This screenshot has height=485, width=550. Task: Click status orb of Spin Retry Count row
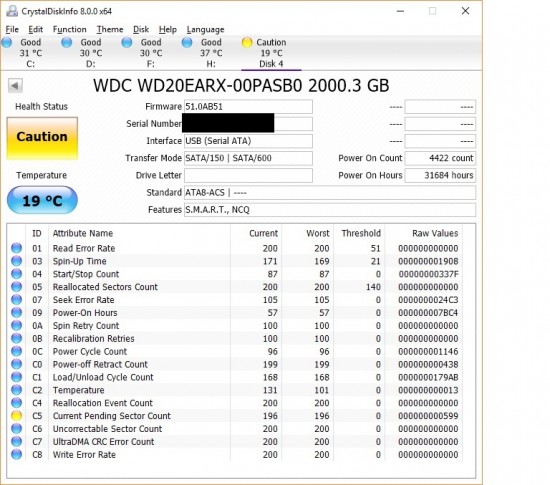pyautogui.click(x=16, y=325)
